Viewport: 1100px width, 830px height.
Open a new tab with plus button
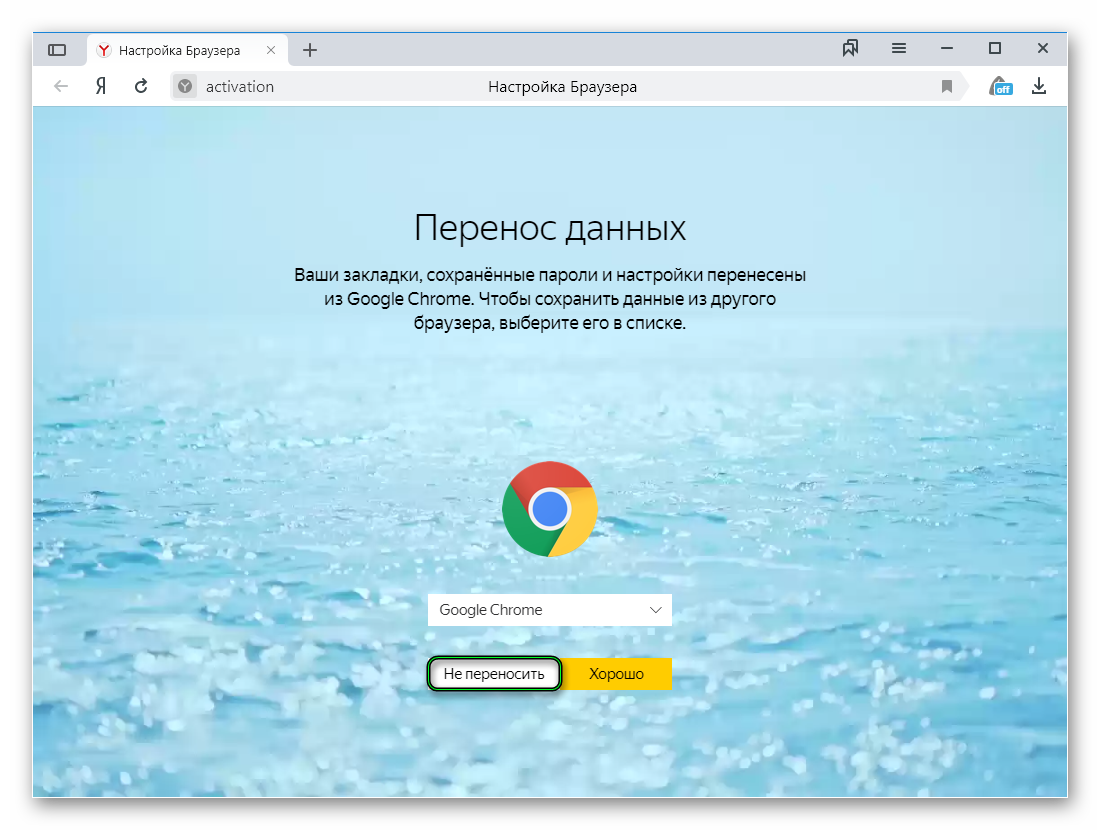pyautogui.click(x=309, y=50)
